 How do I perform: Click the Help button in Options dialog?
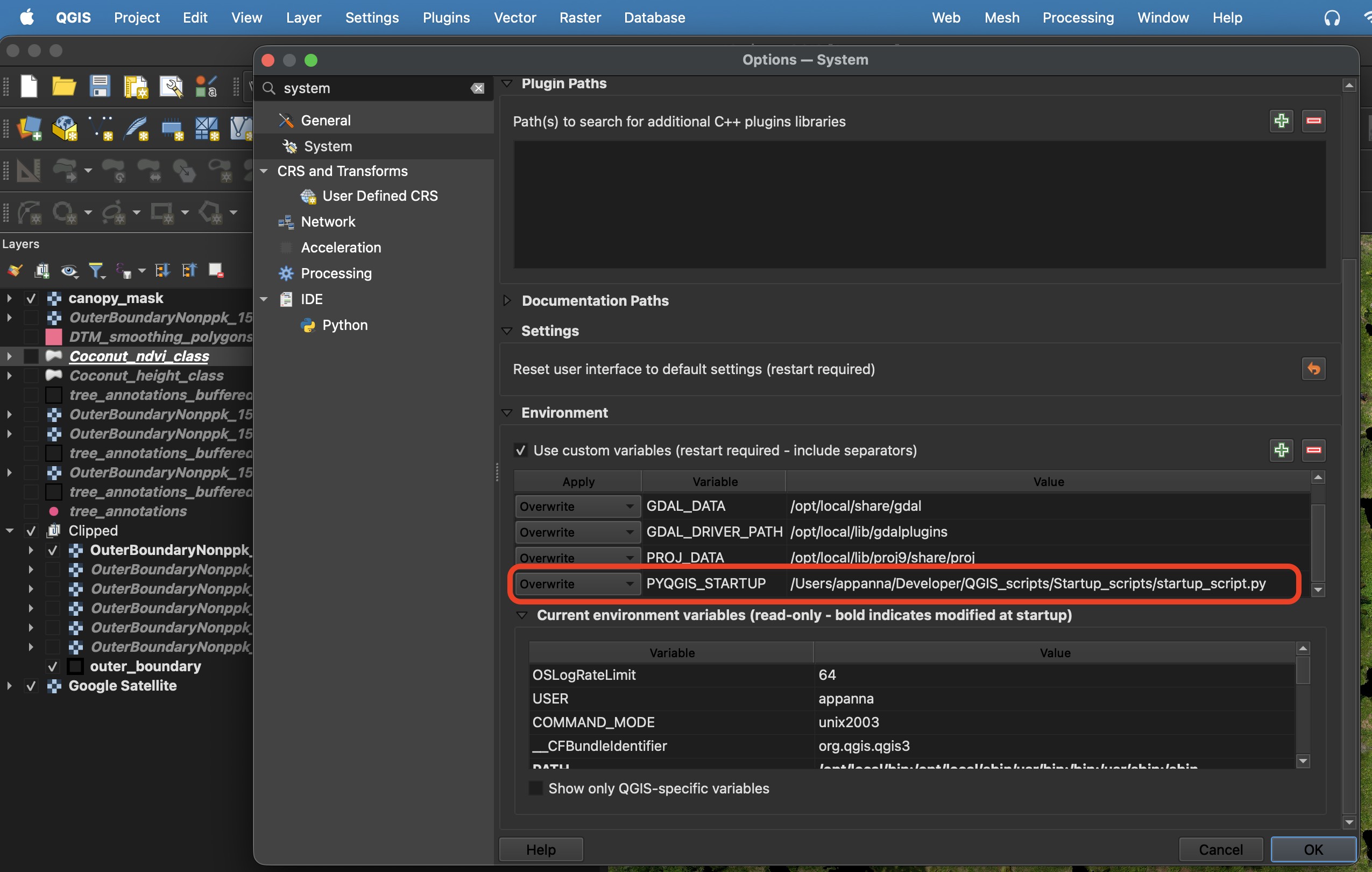[x=541, y=849]
